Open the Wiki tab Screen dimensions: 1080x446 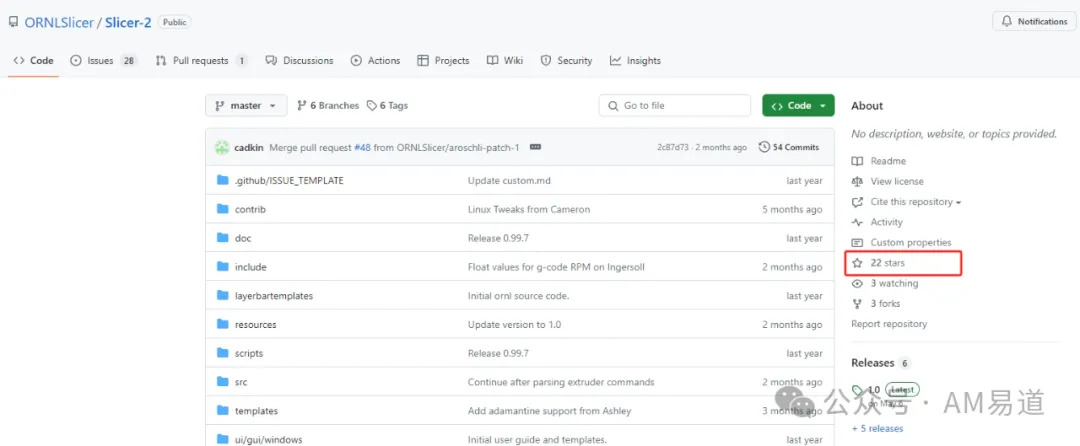(x=505, y=61)
